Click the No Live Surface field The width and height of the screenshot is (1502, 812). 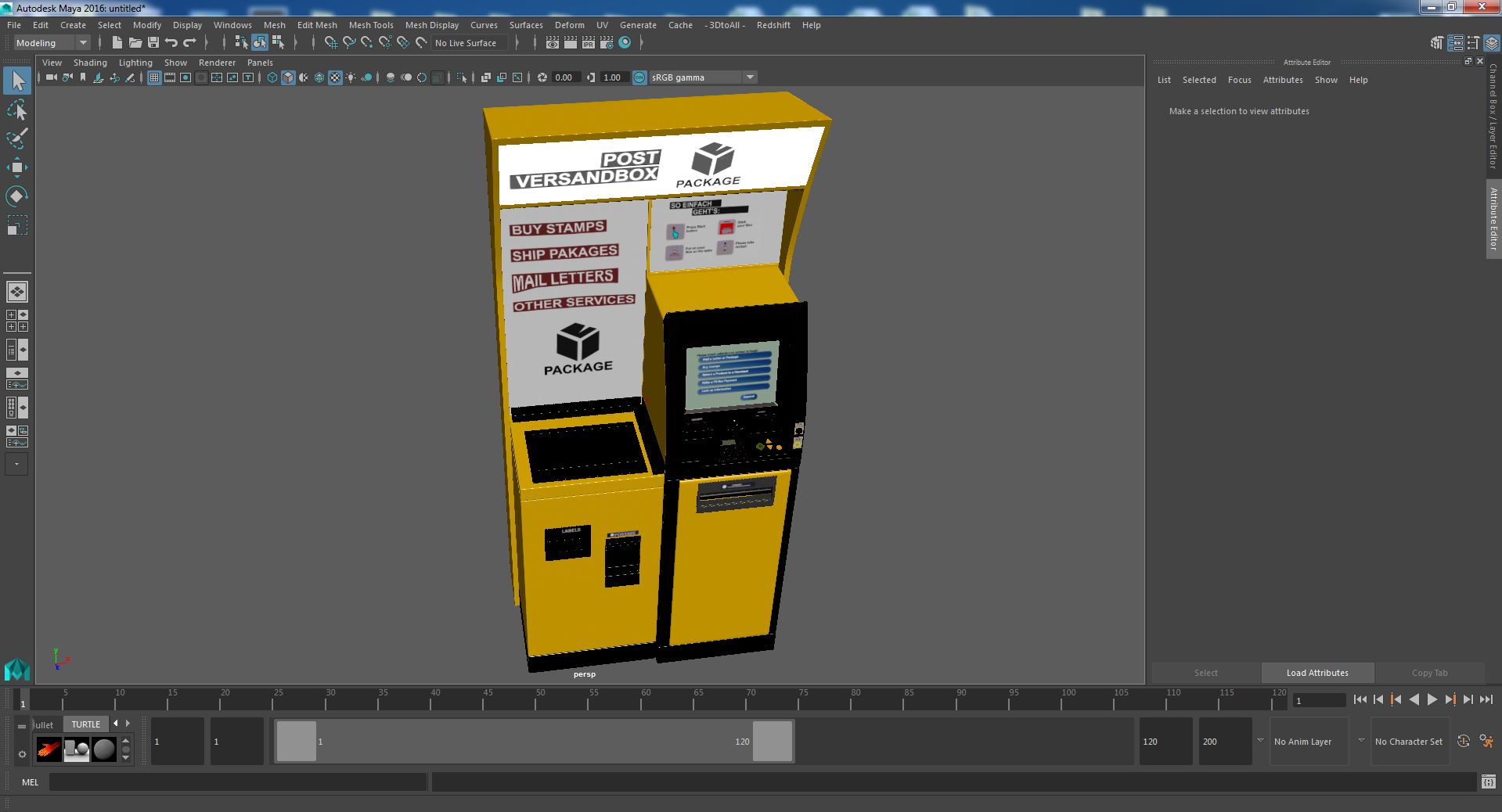click(x=470, y=43)
